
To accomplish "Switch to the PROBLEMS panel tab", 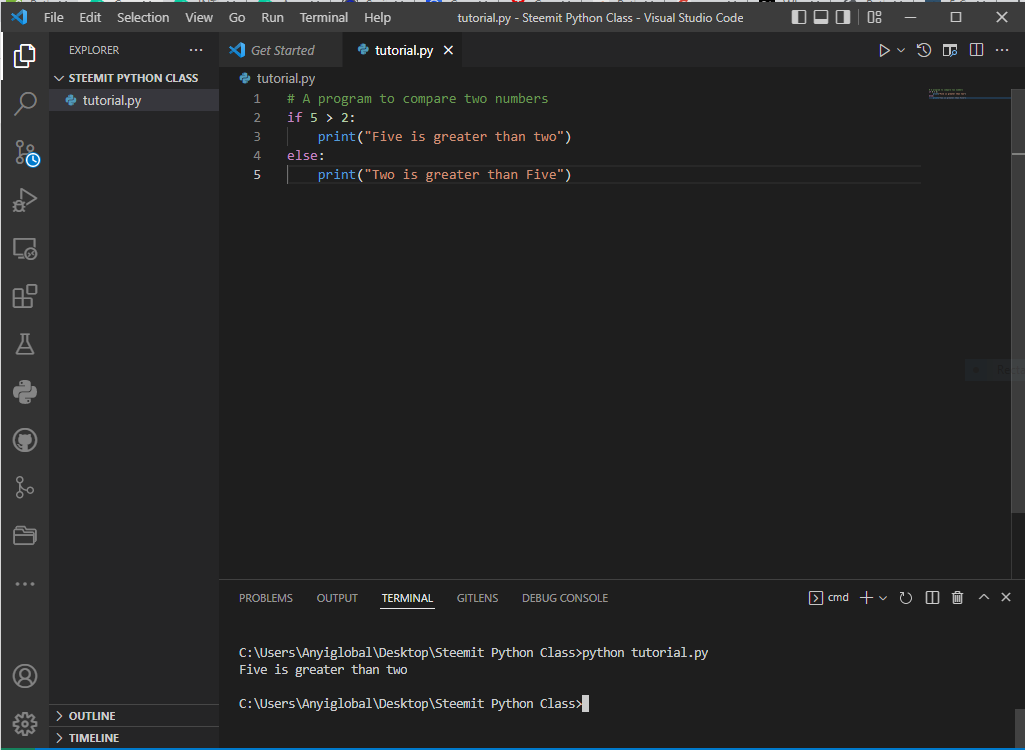I will [266, 598].
